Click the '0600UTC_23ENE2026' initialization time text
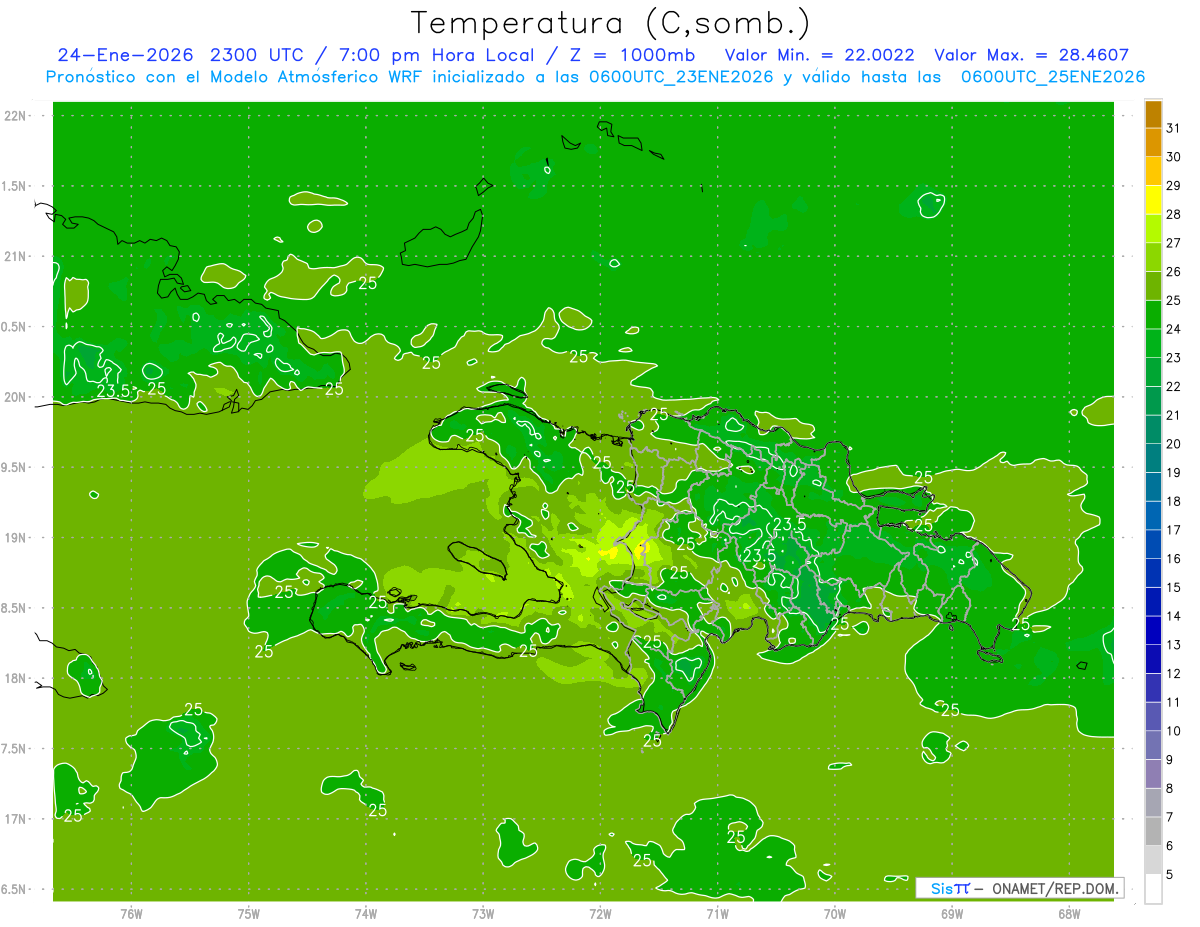1200x927 pixels. tap(675, 77)
